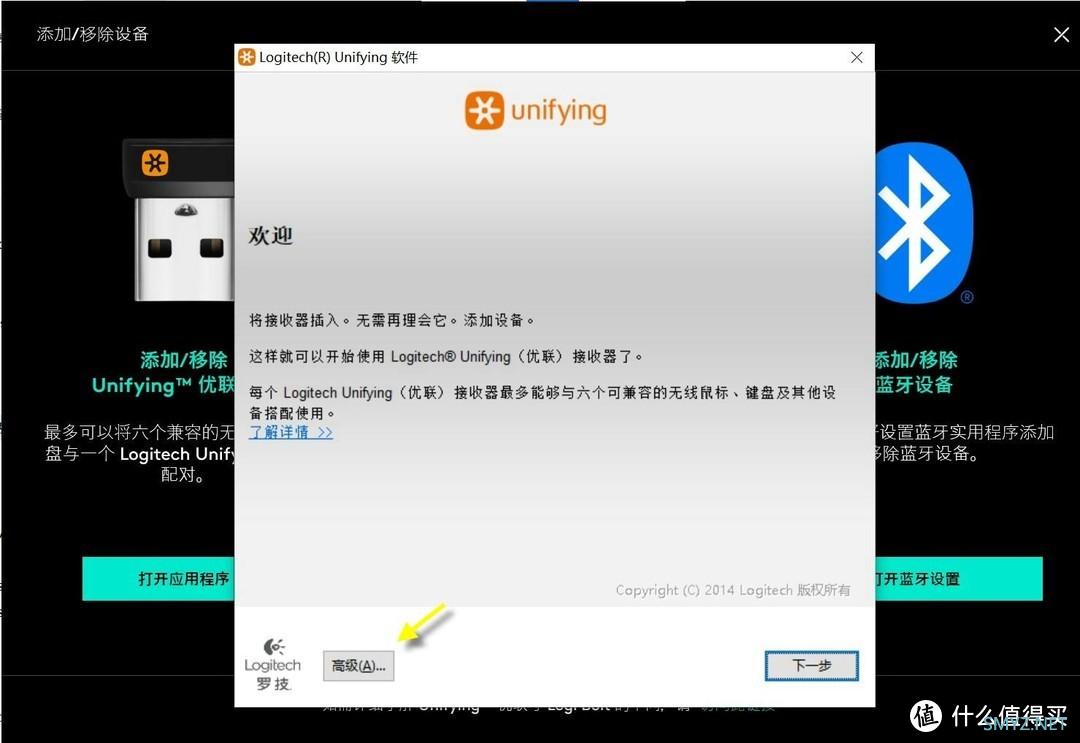Click the blue Bluetooth logo image

pos(924,224)
